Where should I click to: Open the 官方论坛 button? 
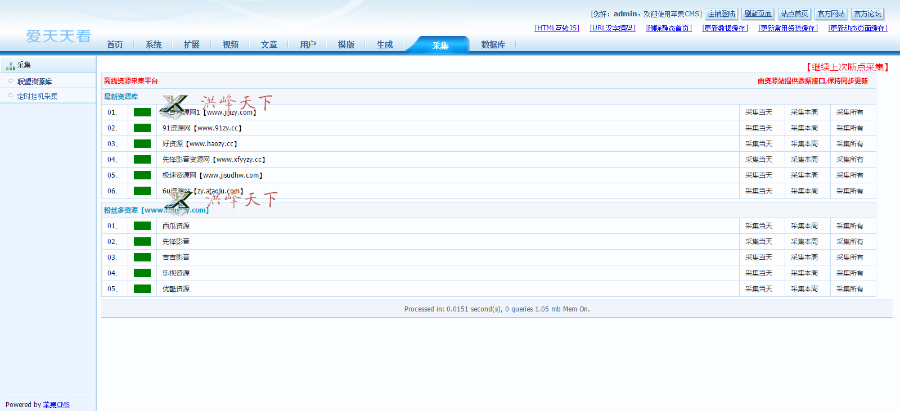point(867,14)
